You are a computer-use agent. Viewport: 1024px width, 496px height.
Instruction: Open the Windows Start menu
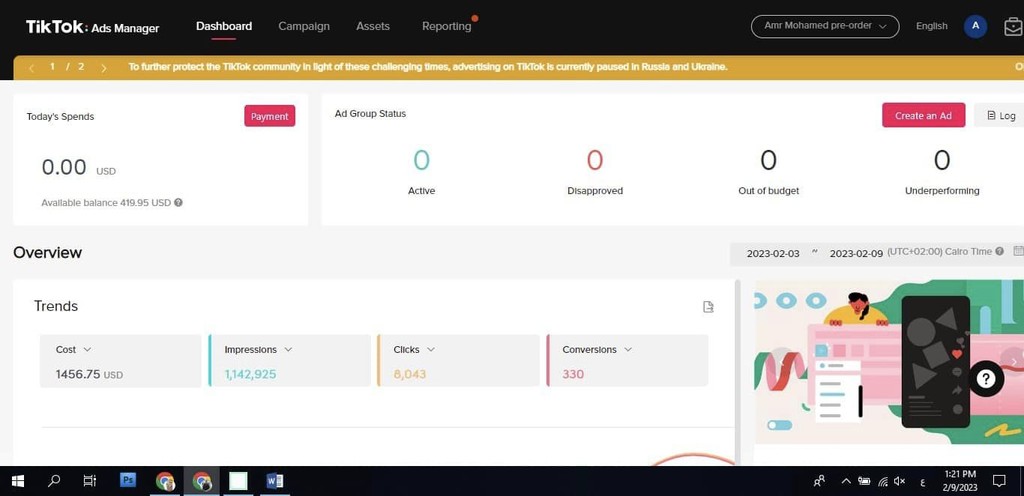tap(18, 482)
